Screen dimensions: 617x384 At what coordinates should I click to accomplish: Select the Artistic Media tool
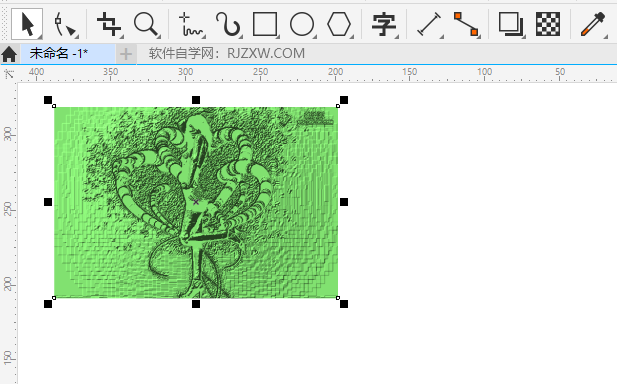228,24
